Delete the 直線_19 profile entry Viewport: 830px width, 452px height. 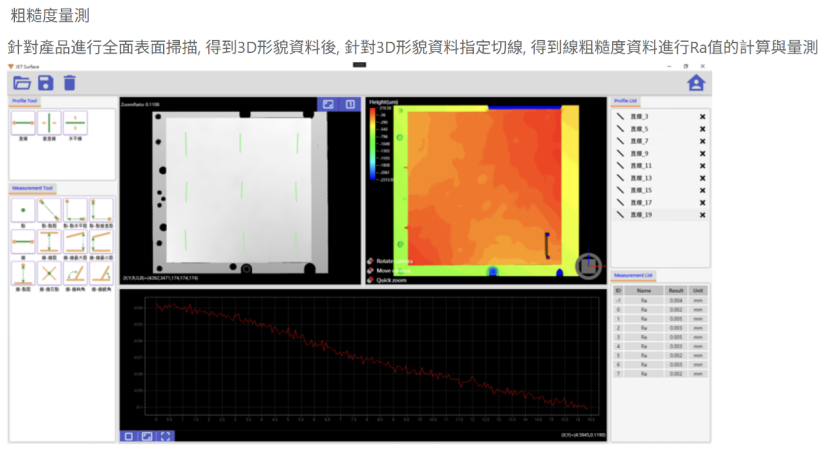pos(702,215)
